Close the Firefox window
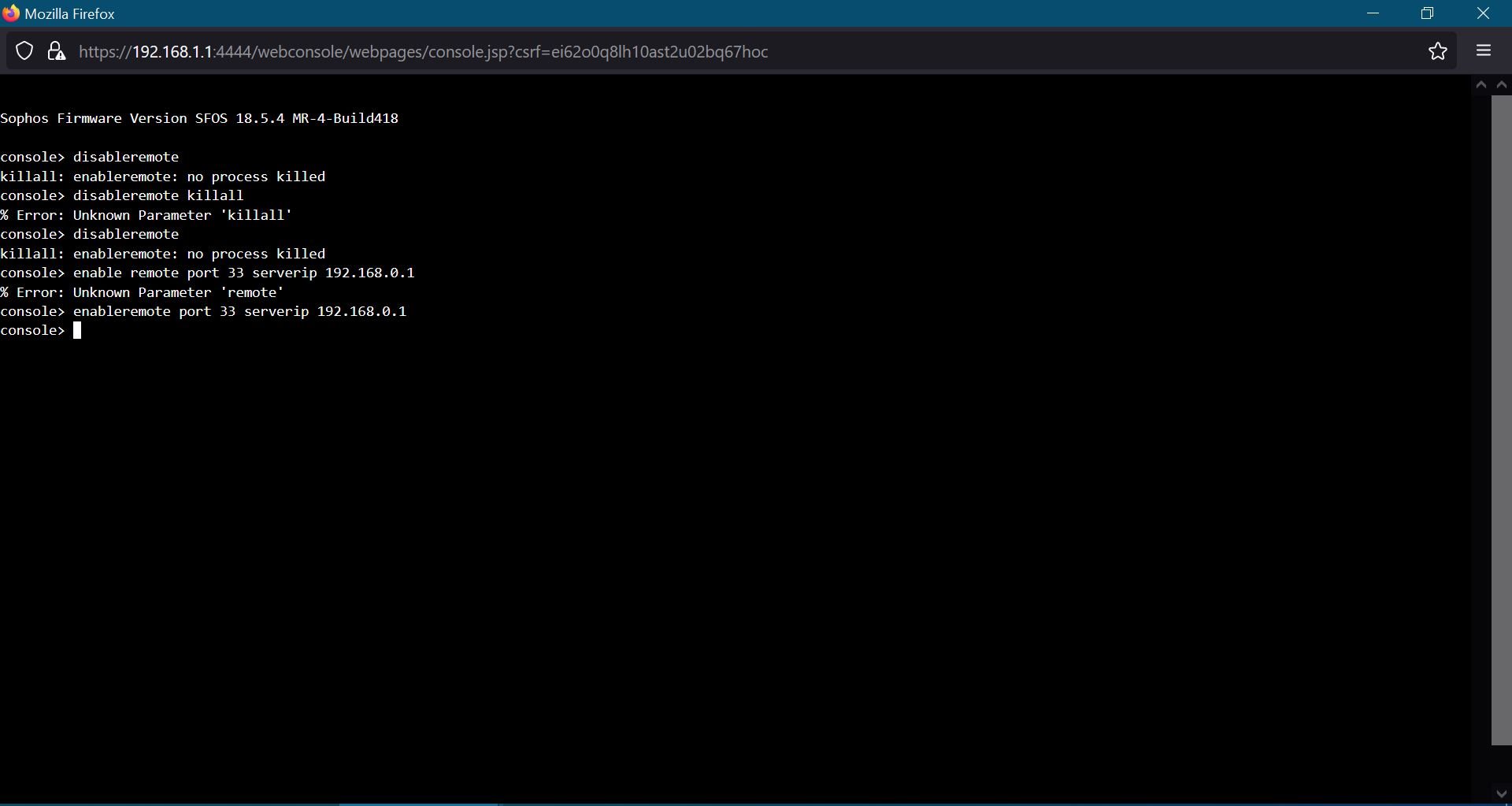This screenshot has width=1512, height=806. pos(1484,13)
